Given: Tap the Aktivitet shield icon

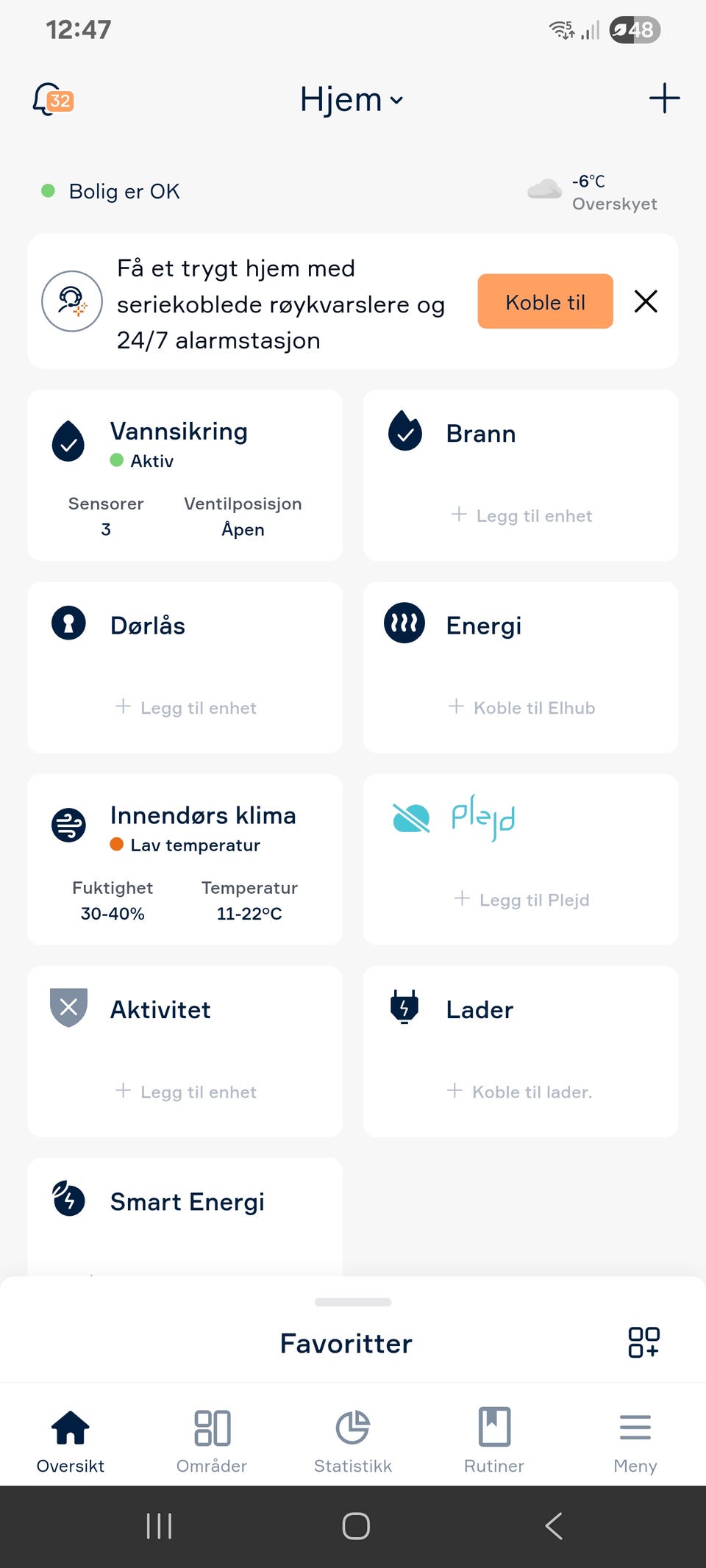Looking at the screenshot, I should [68, 1007].
